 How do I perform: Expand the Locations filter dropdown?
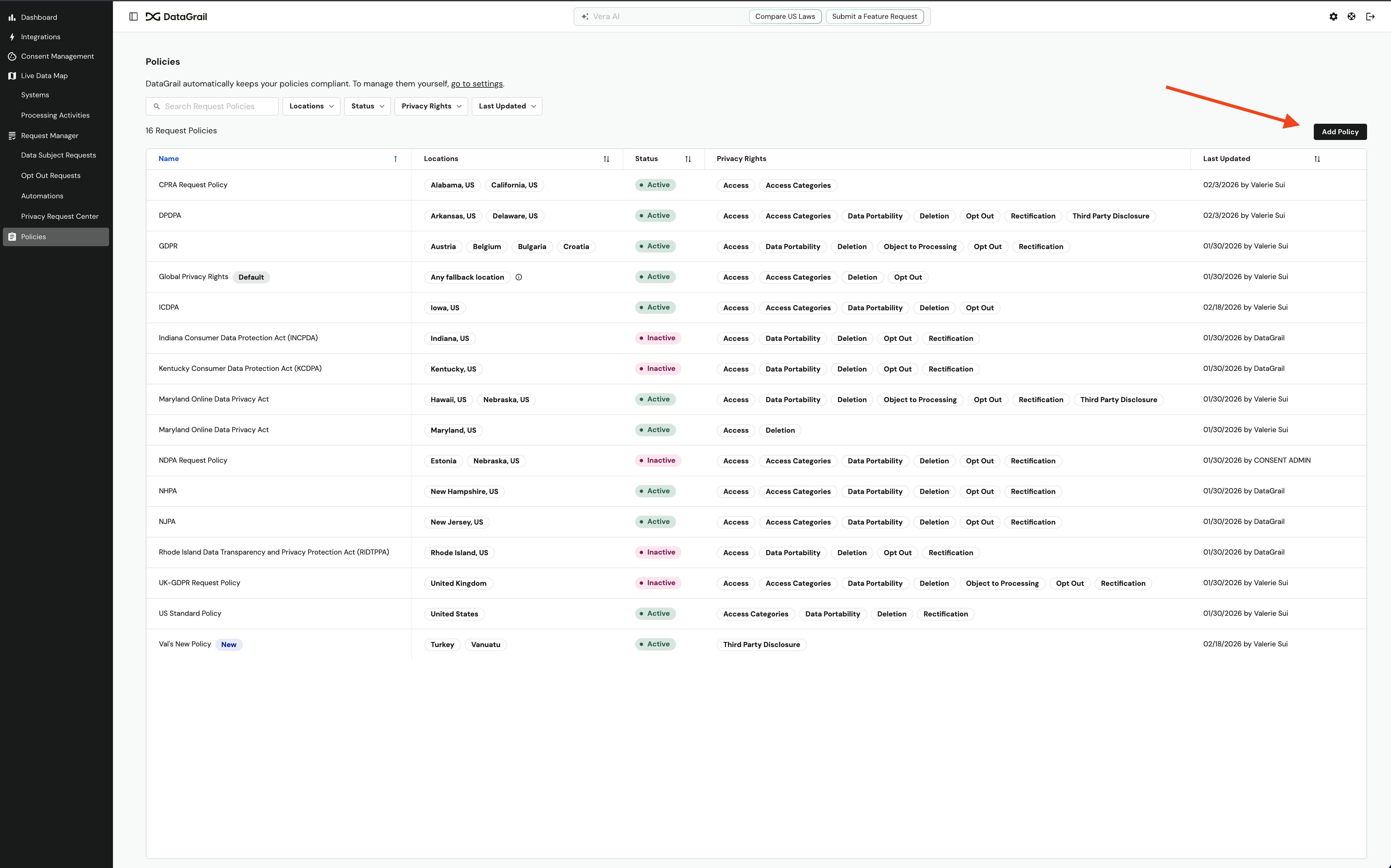tap(311, 106)
